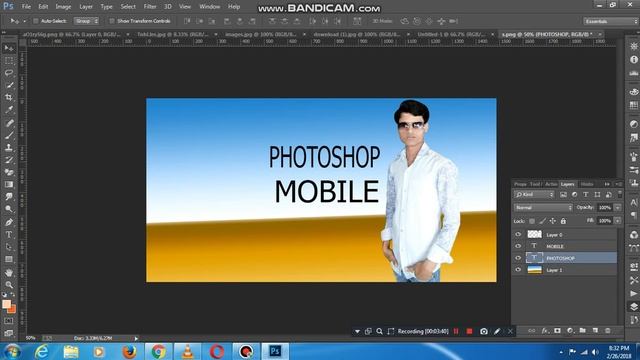Click the Create new layer icon
The image size is (640, 360).
coord(595,331)
